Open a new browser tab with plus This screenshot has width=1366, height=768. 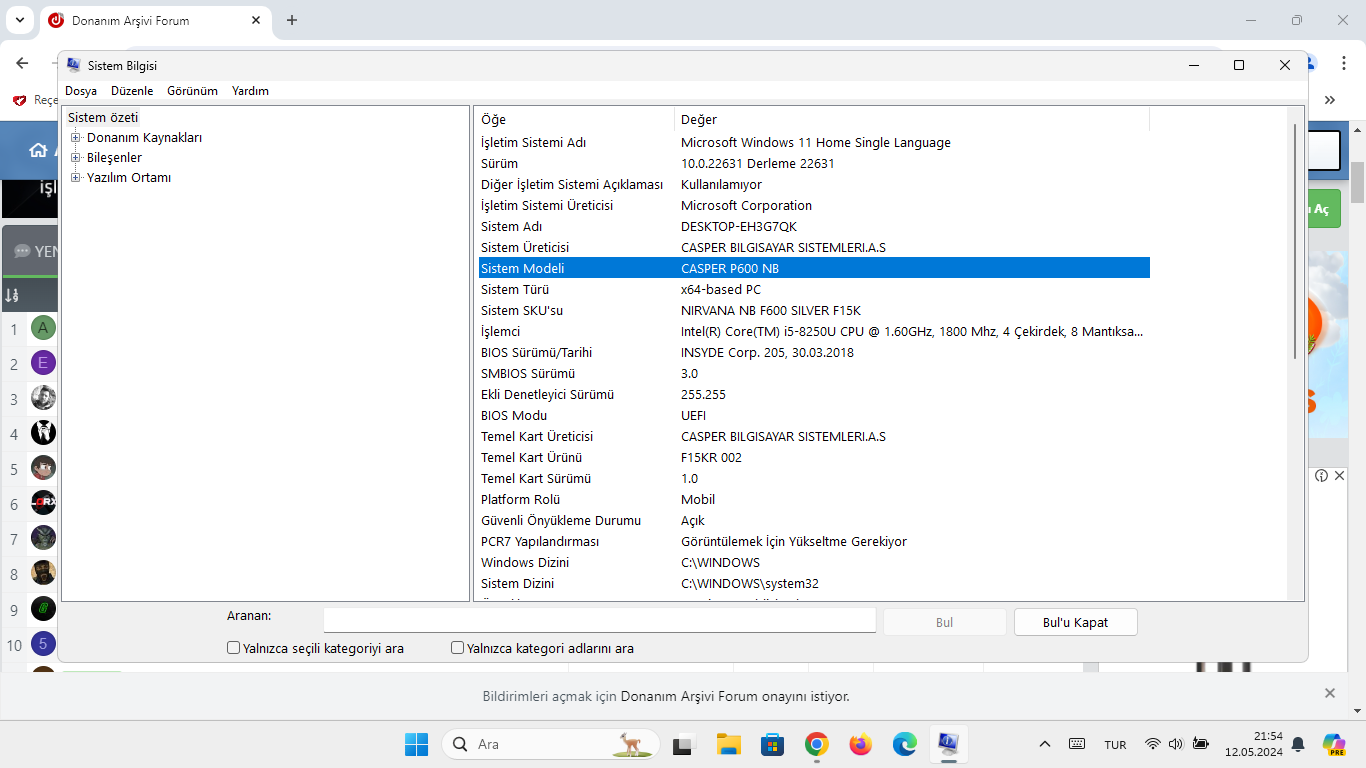pyautogui.click(x=292, y=20)
